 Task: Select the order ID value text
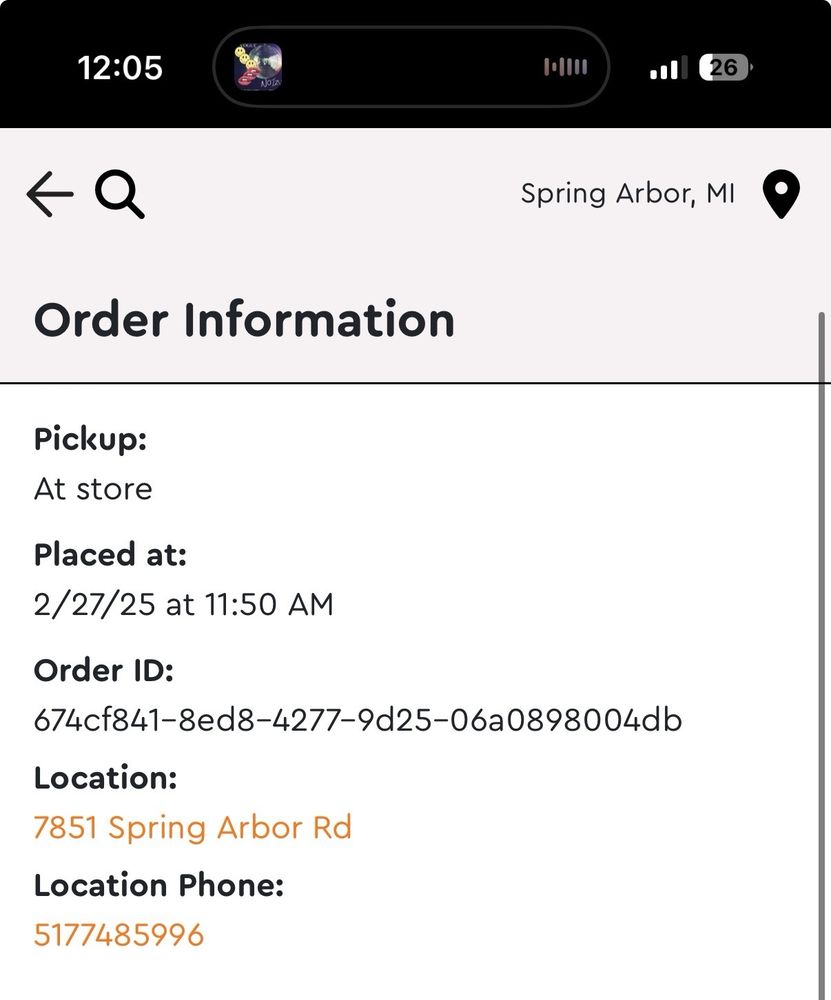coord(358,719)
